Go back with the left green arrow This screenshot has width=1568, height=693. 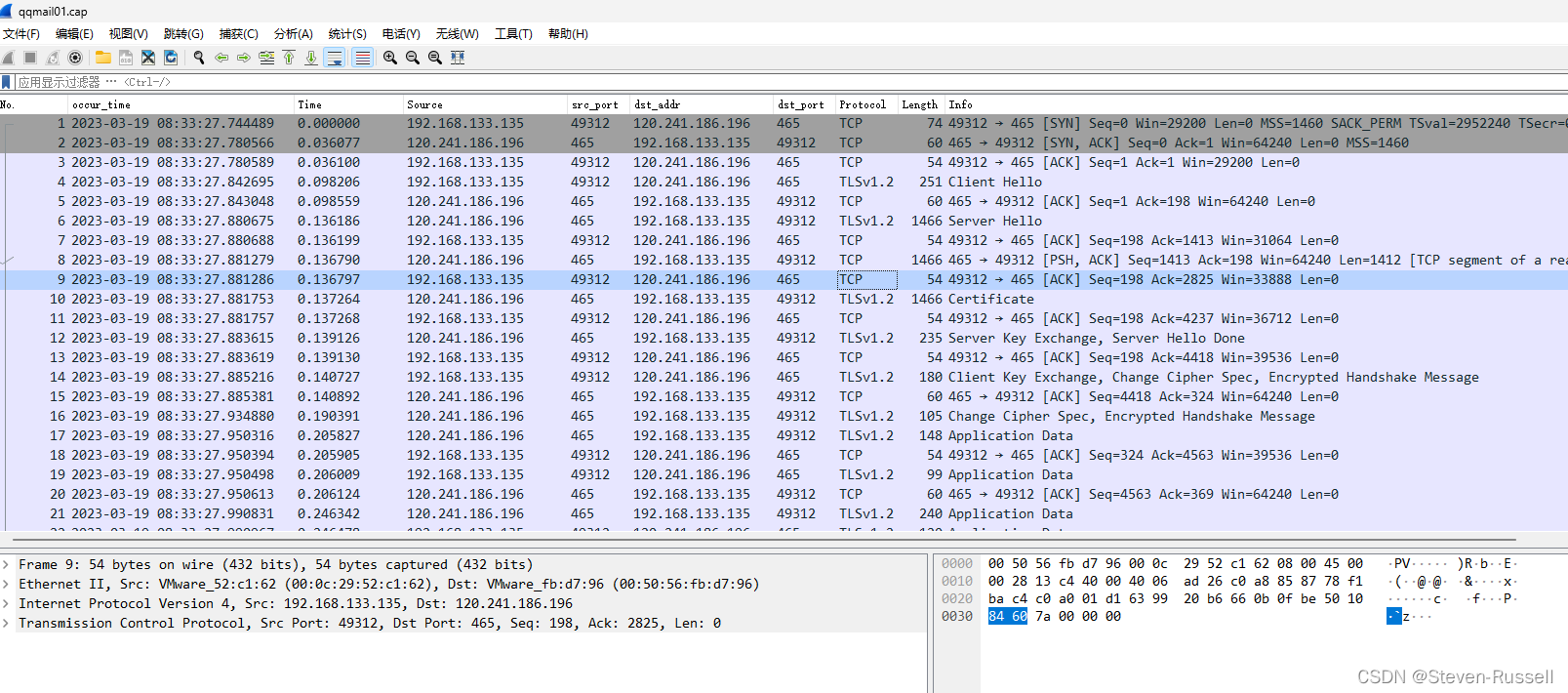221,58
